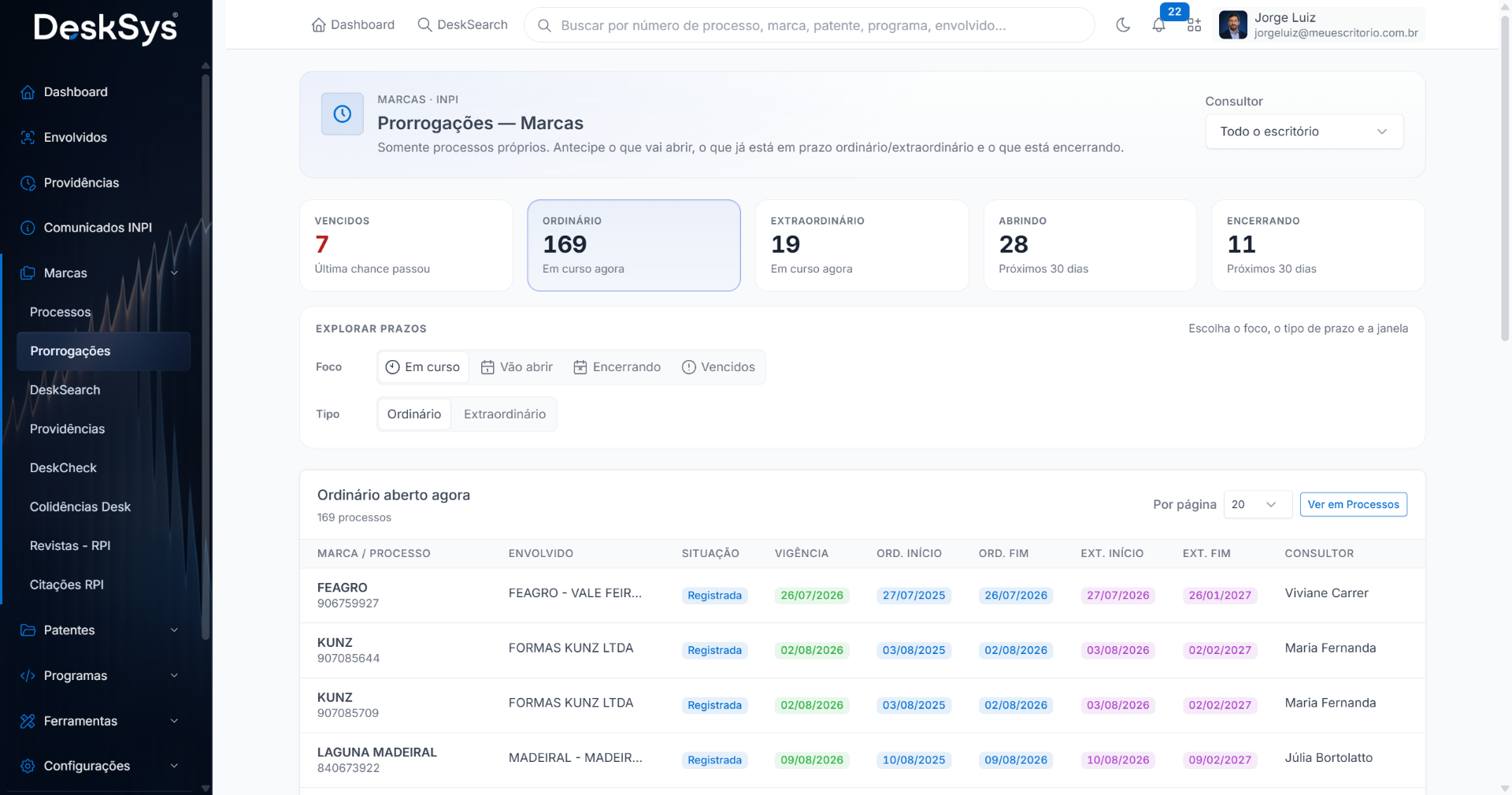Click the Comunicados INPI sidebar icon
The height and width of the screenshot is (795, 1512).
tap(28, 228)
